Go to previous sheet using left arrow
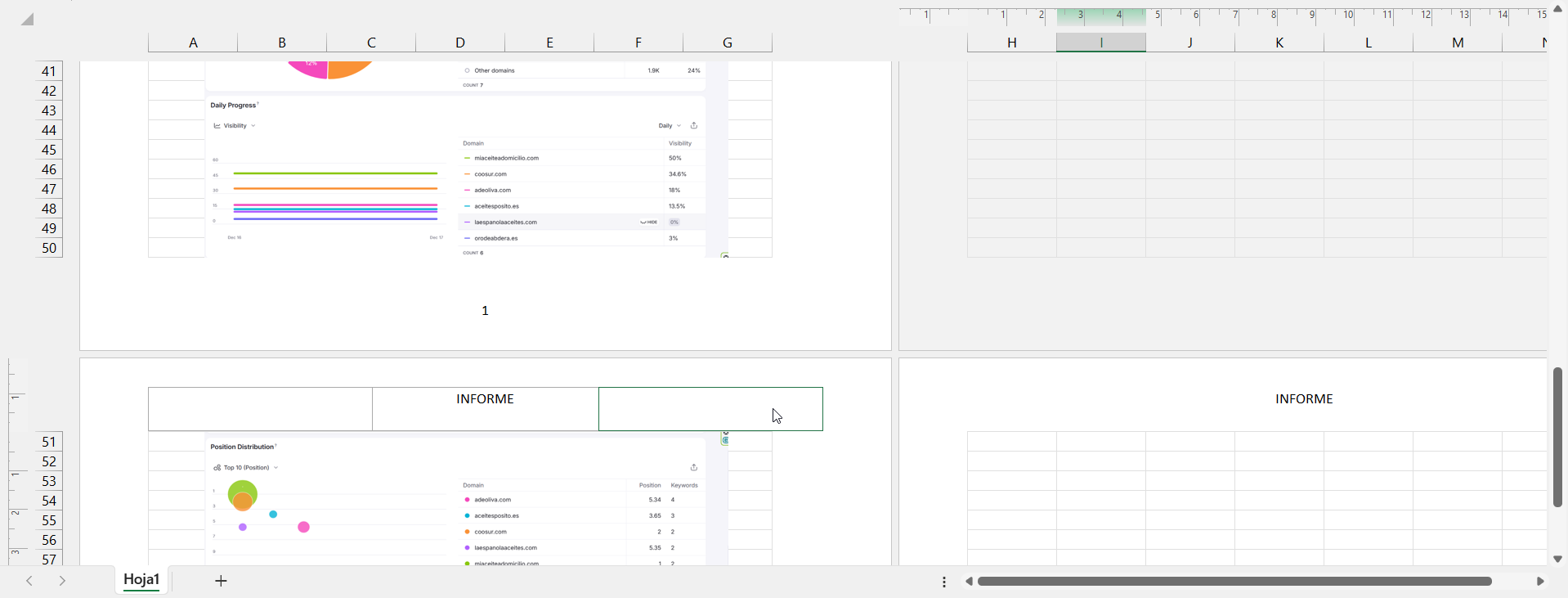1568x598 pixels. click(x=29, y=581)
